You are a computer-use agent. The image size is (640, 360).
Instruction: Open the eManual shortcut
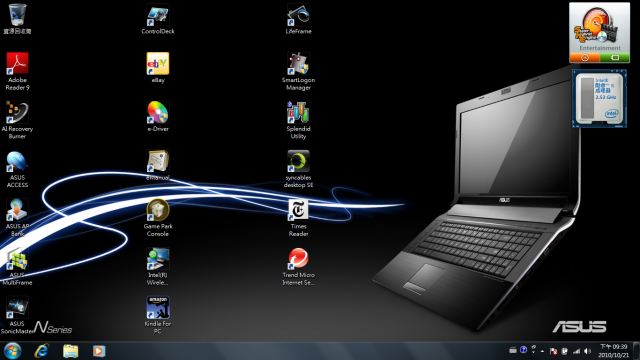[x=158, y=165]
